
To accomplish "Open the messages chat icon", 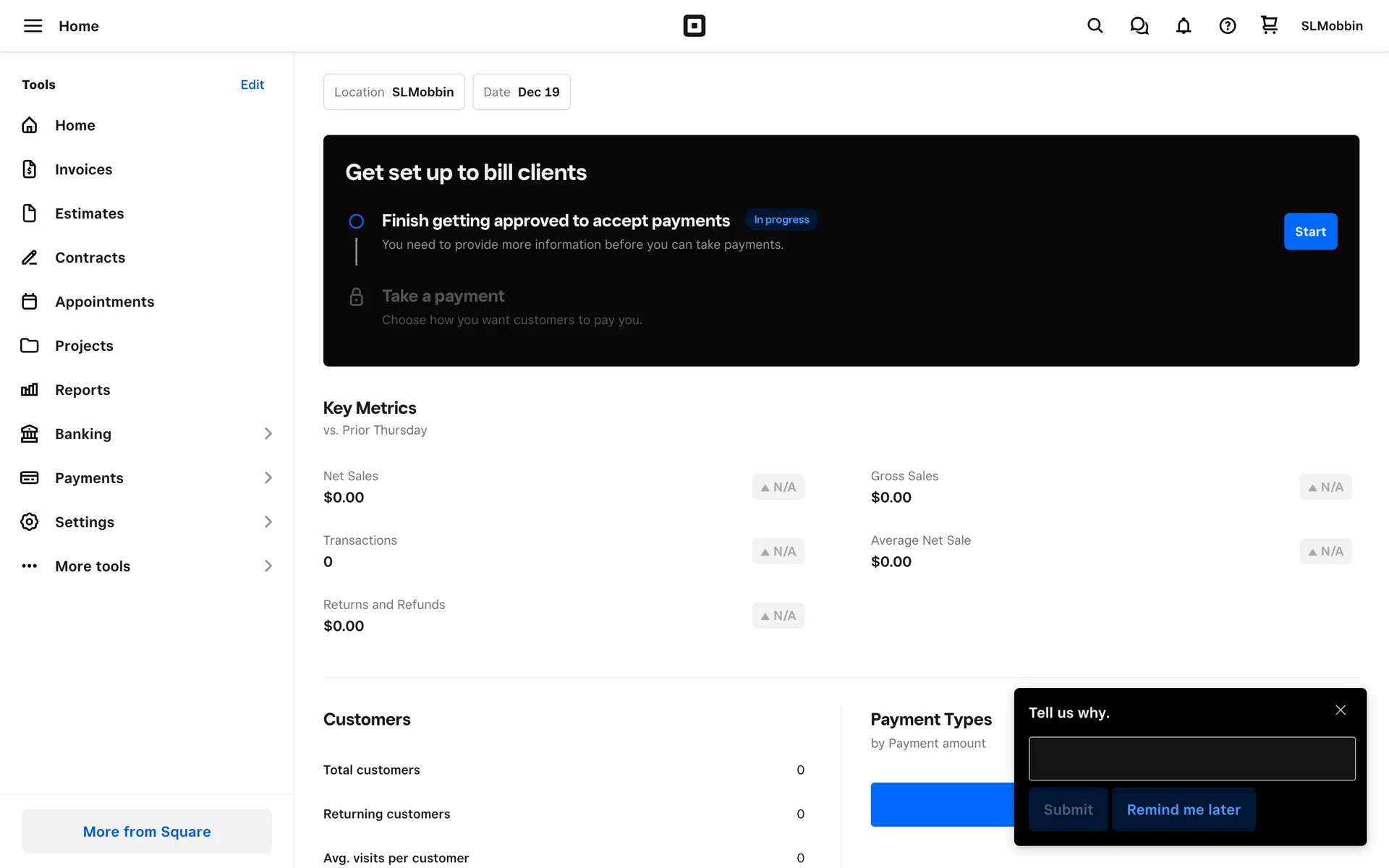I will (x=1139, y=26).
